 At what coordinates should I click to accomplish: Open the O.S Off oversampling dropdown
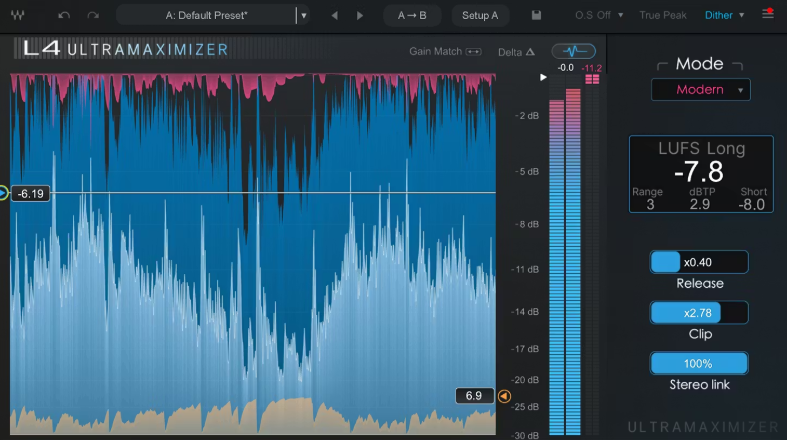coord(599,15)
